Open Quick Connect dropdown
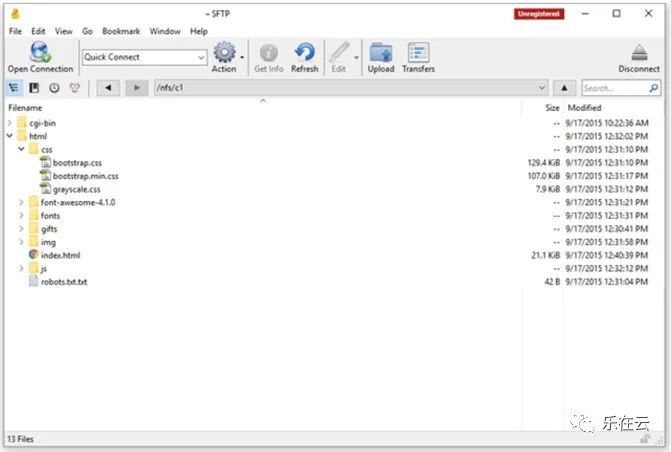This screenshot has width=671, height=452. coord(201,57)
